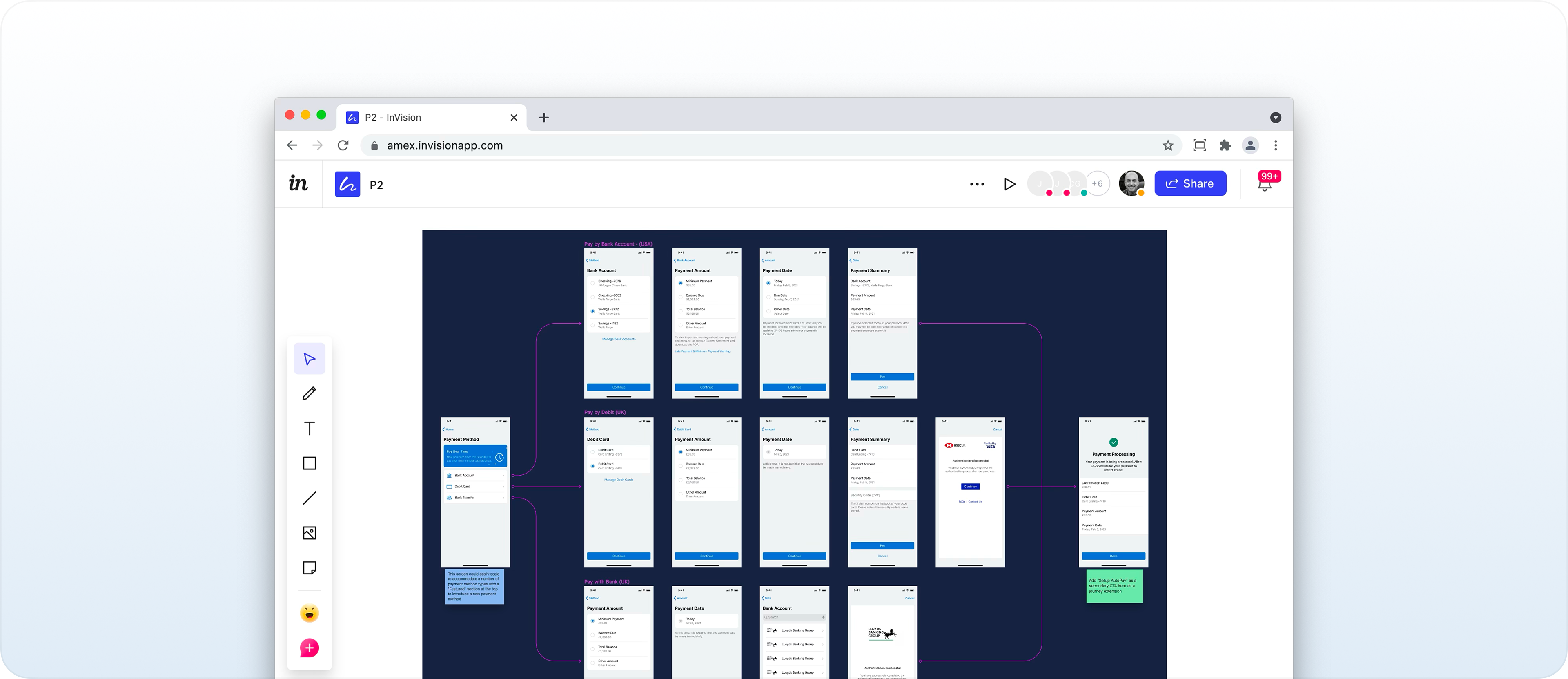Select the Debit Card screen in UK row
The image size is (1568, 679).
point(619,492)
